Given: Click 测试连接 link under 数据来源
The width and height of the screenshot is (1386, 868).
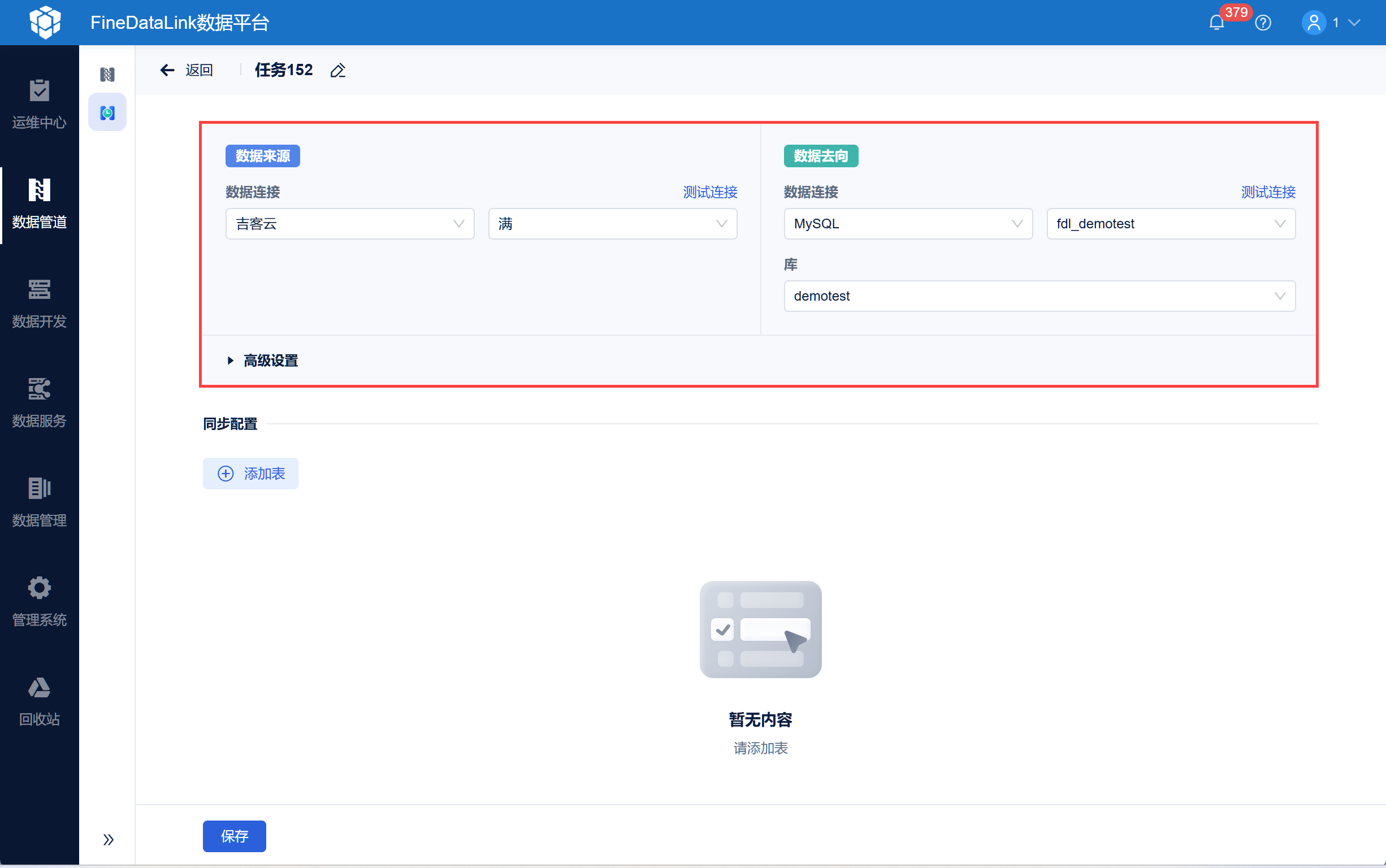Looking at the screenshot, I should coord(709,192).
